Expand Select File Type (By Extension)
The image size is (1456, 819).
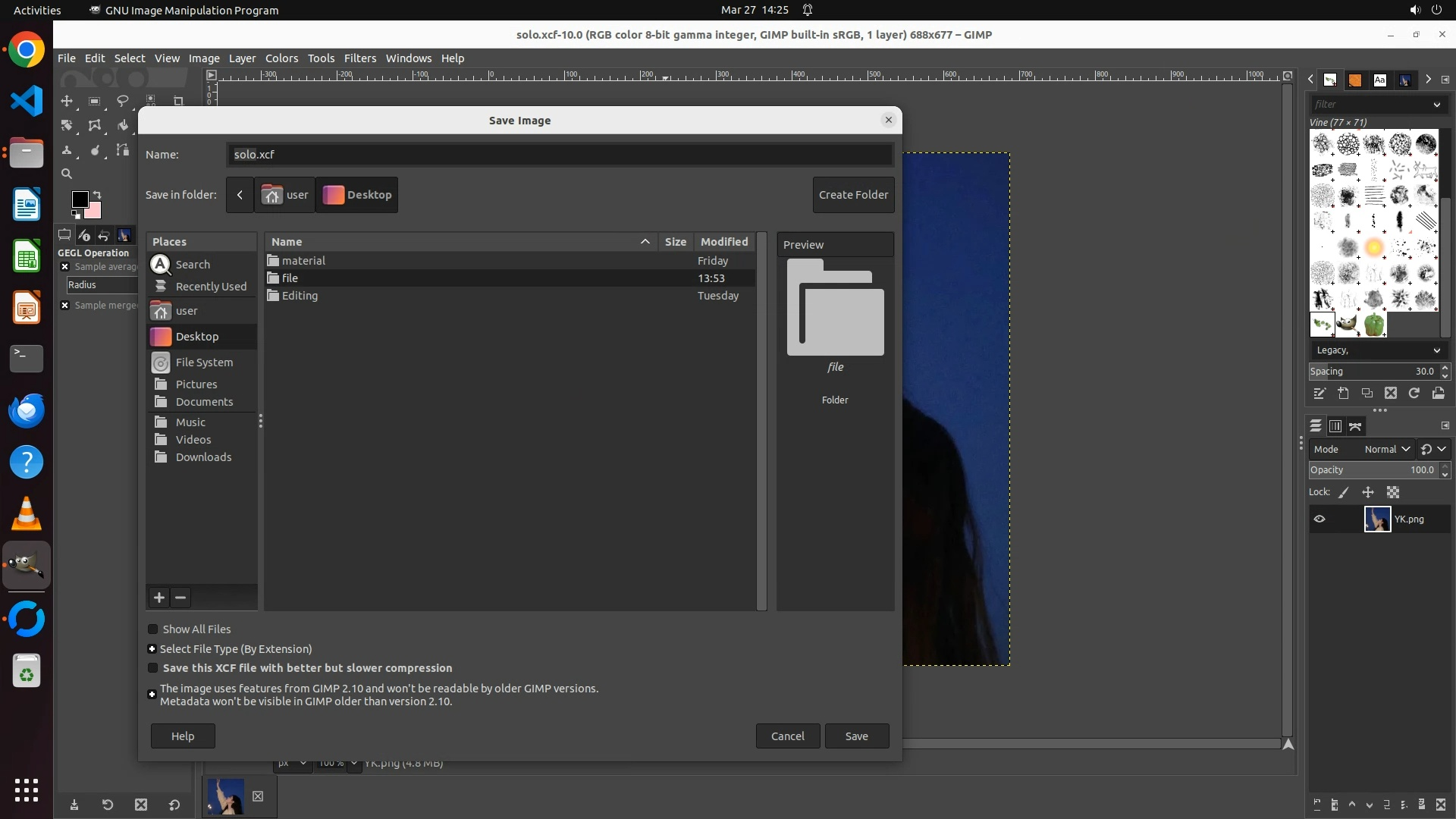[x=152, y=649]
